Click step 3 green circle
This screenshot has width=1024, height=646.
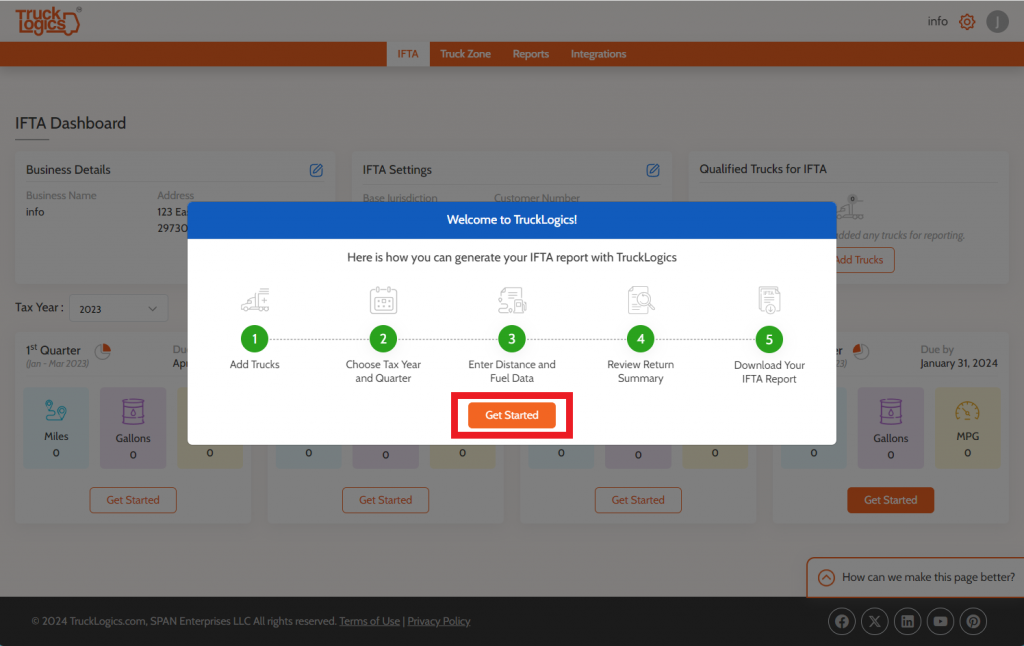(x=512, y=339)
